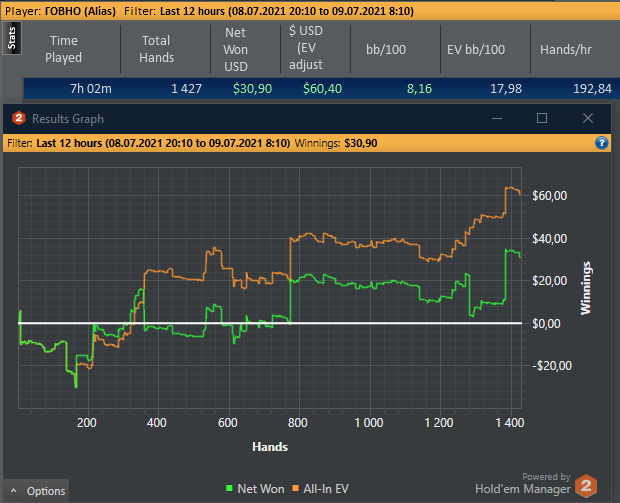Sort by Hands/hr column header
This screenshot has height=503, width=620.
point(566,49)
